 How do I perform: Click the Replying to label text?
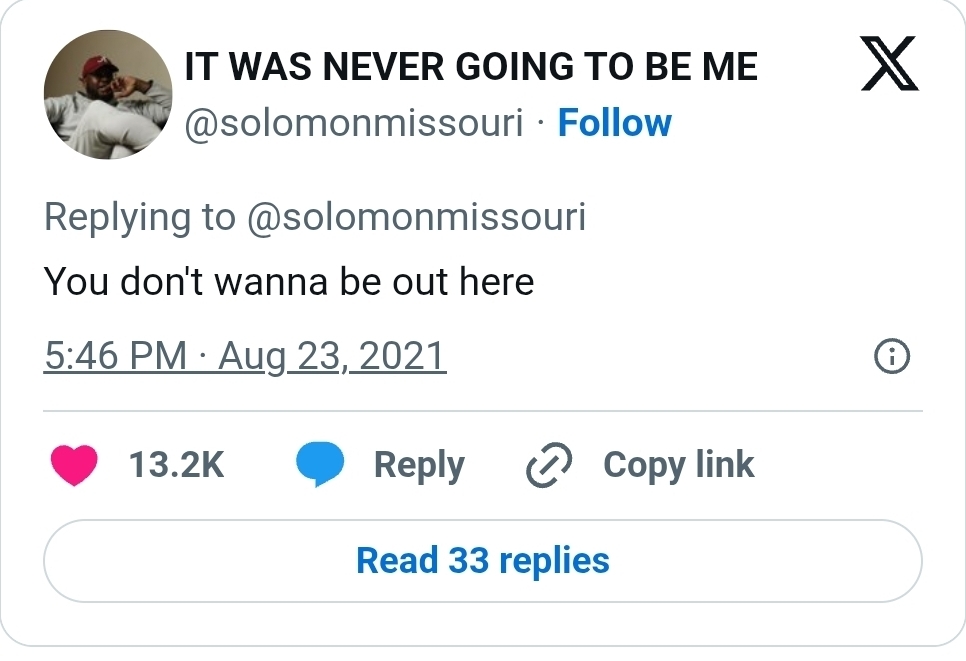click(140, 217)
